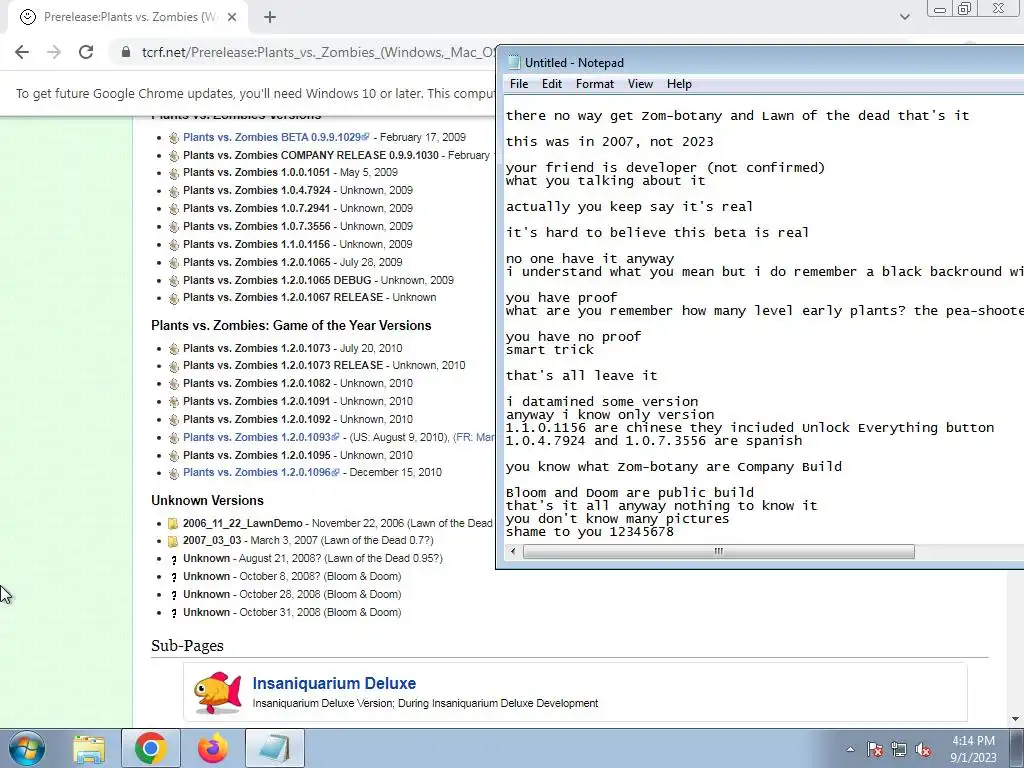Click 'Plants vs. Zombies 1.2.0.1065 DEBUG' entry
The image size is (1024, 768).
277,280
